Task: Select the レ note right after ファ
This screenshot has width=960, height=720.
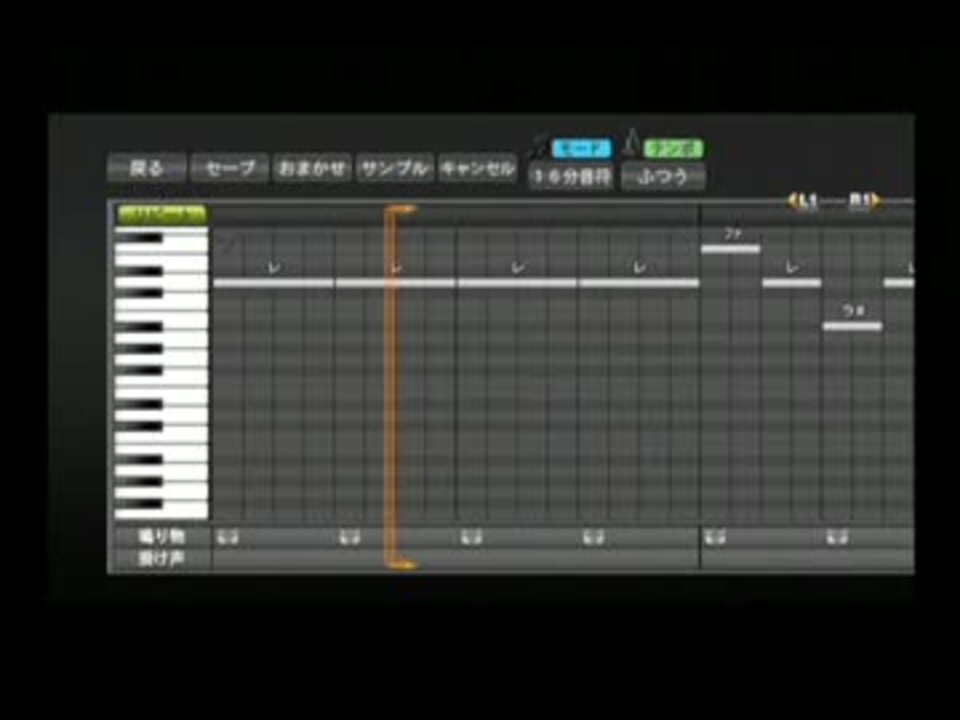Action: point(792,283)
